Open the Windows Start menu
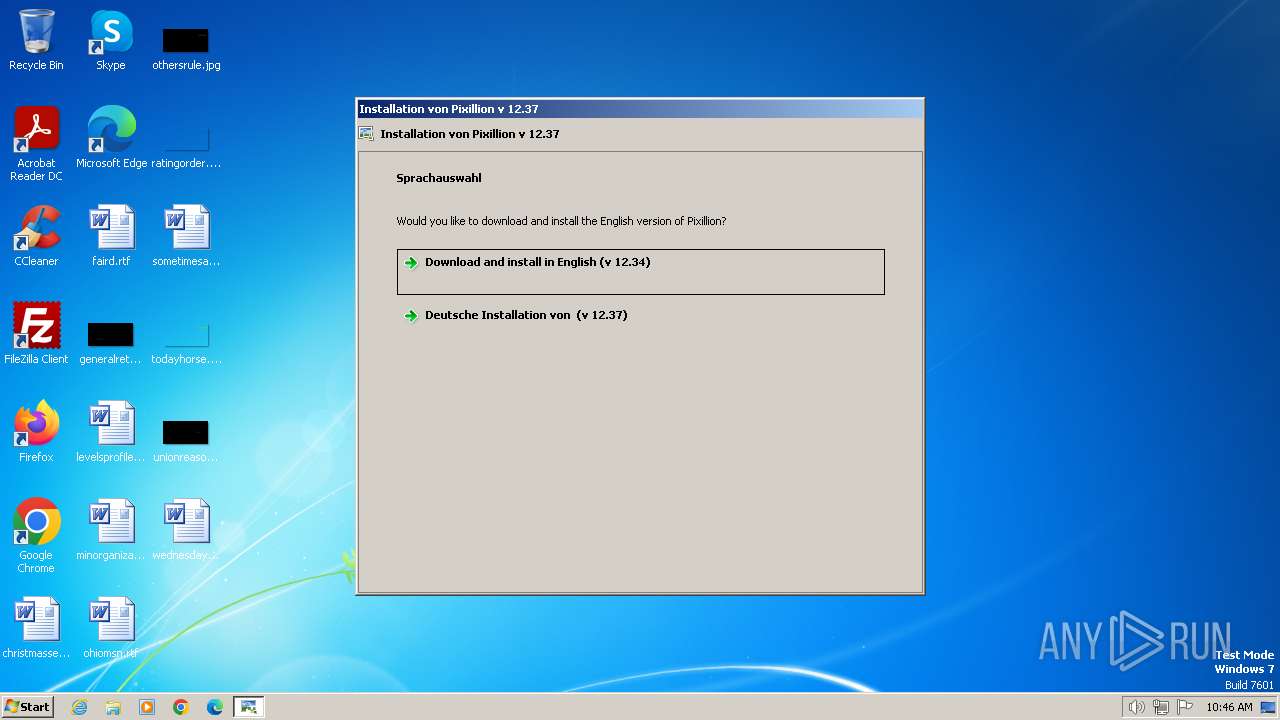The width and height of the screenshot is (1280, 720). pyautogui.click(x=27, y=707)
